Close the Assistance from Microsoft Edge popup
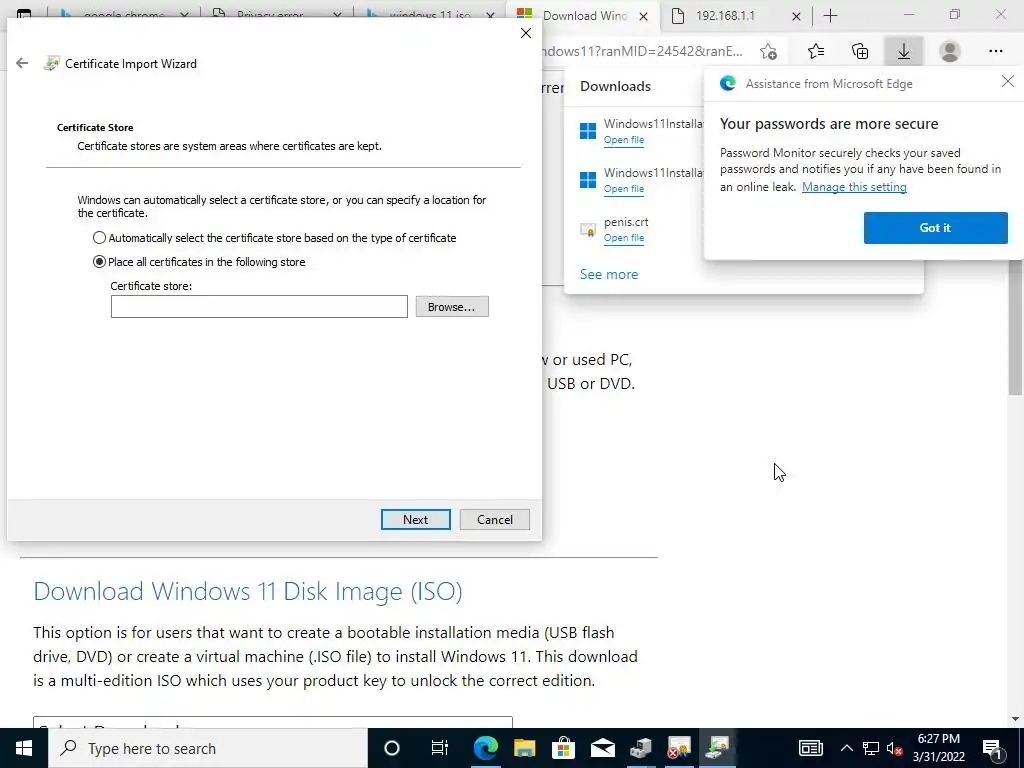This screenshot has height=768, width=1024. [1008, 82]
